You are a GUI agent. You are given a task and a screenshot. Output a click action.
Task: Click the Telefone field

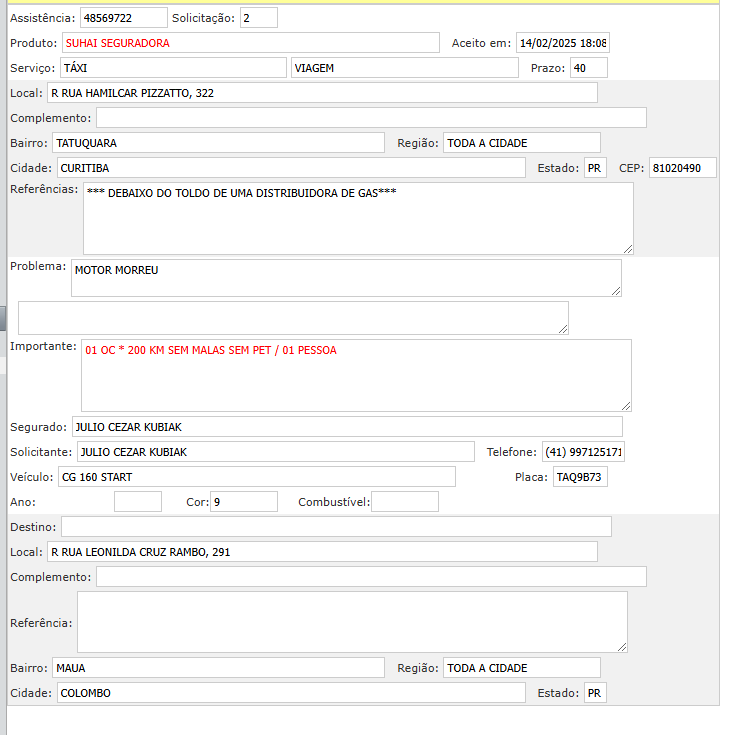click(583, 452)
